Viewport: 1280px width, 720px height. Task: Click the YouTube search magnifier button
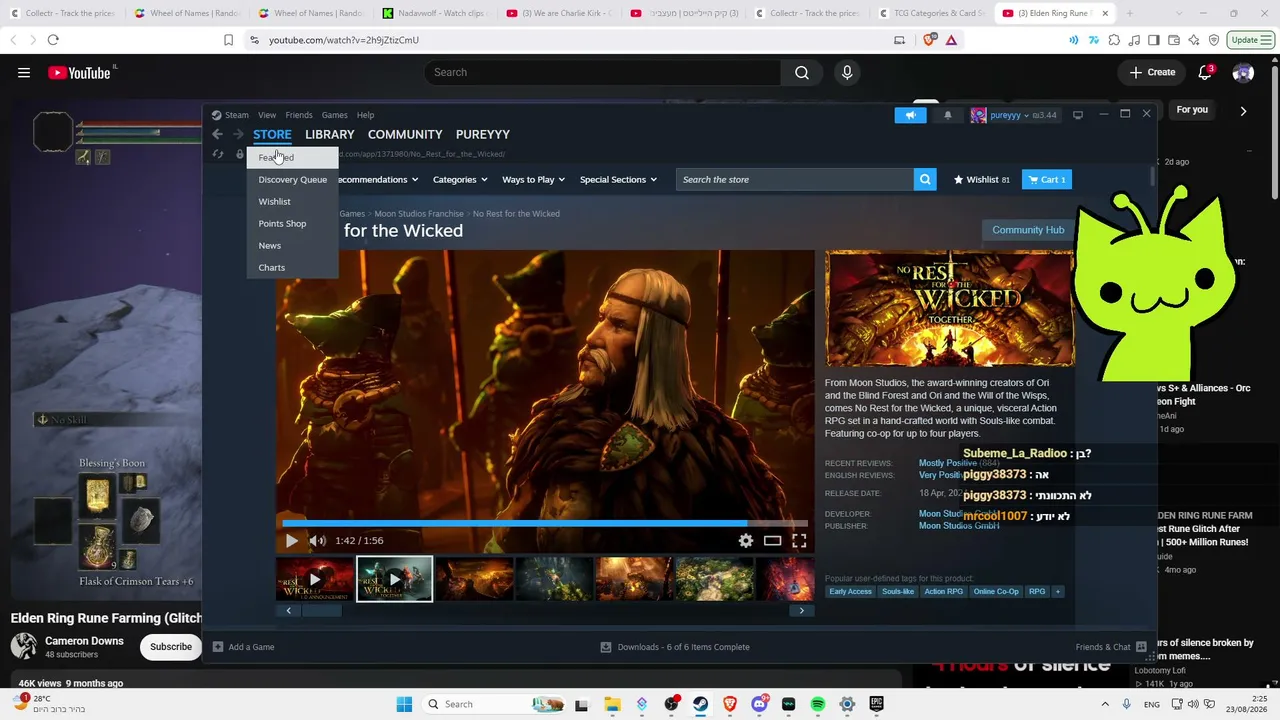click(802, 72)
